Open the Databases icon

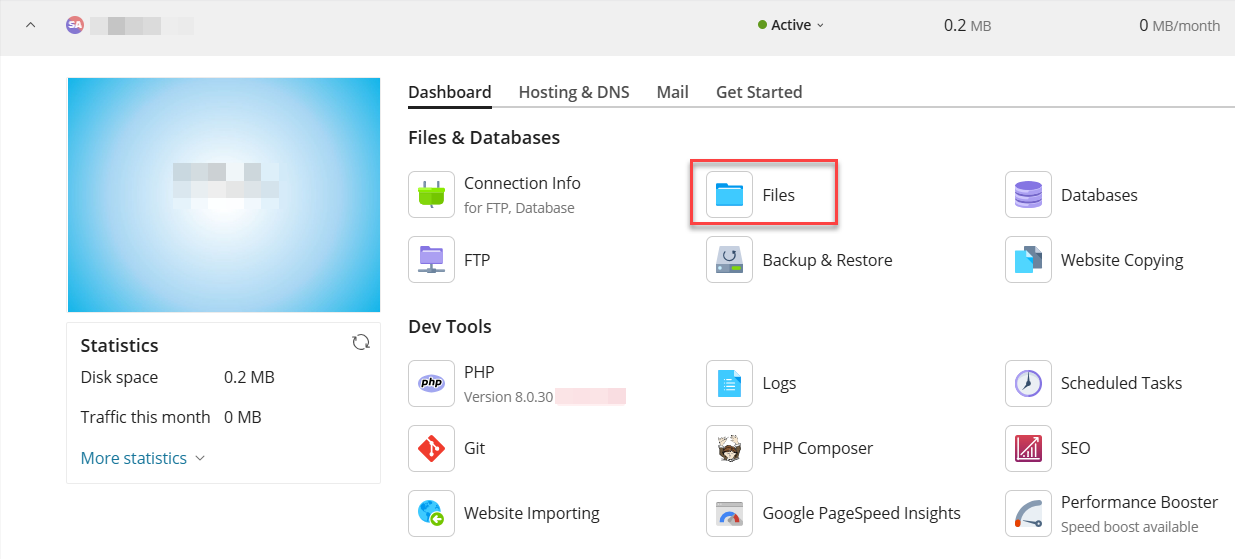tap(1028, 195)
